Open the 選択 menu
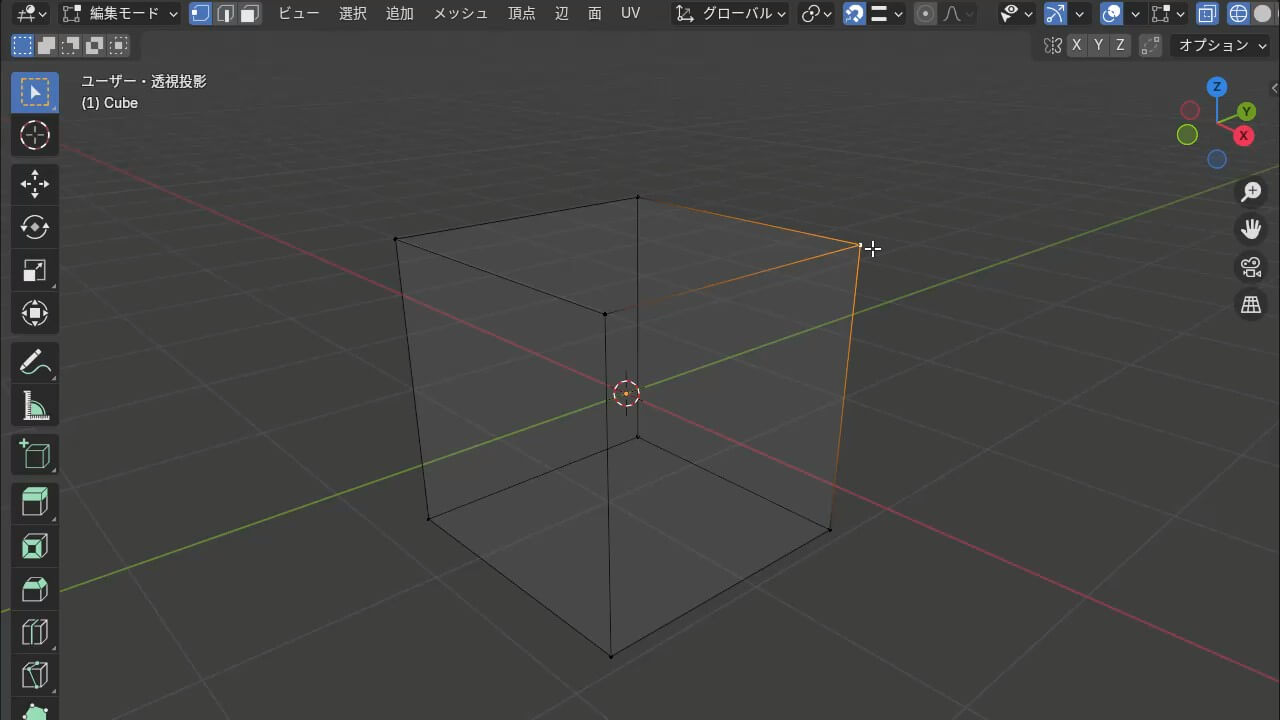 tap(353, 14)
